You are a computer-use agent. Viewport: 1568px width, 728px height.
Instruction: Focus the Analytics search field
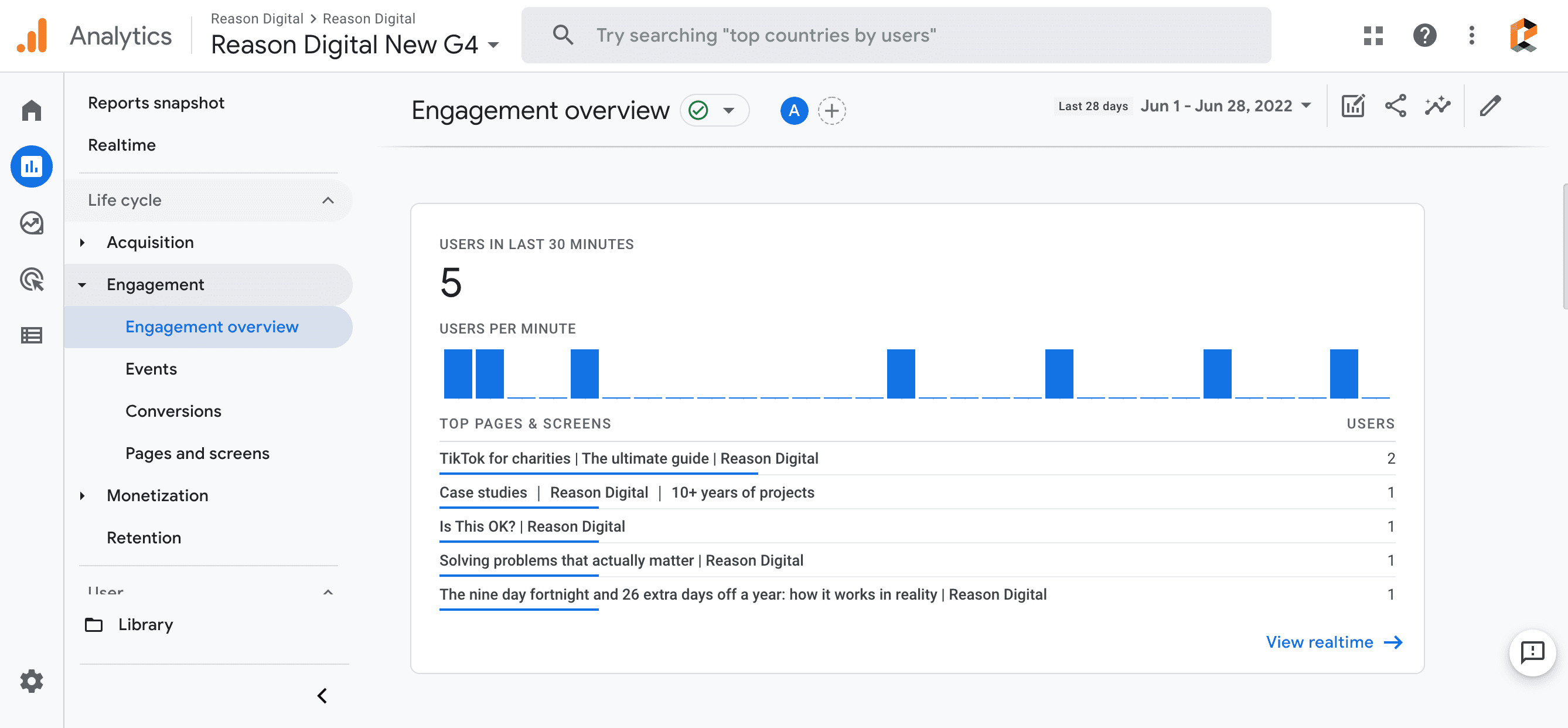[896, 35]
